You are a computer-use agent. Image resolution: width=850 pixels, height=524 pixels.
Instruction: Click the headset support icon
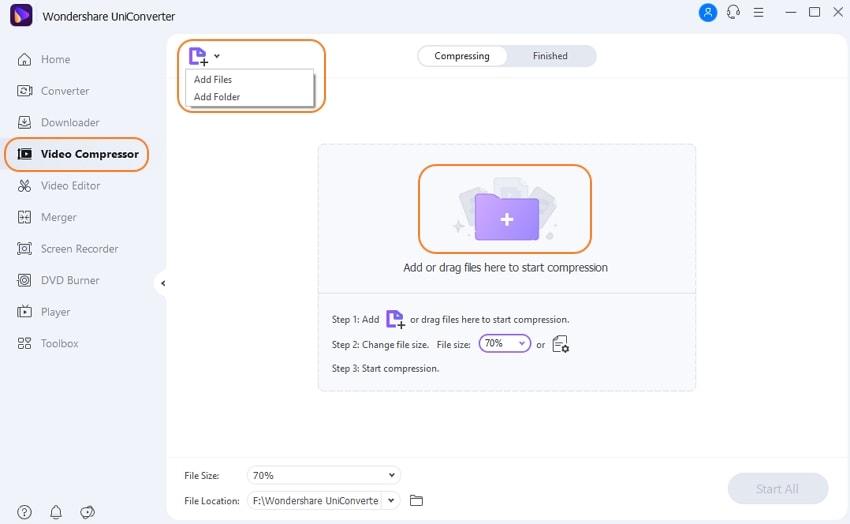(733, 12)
